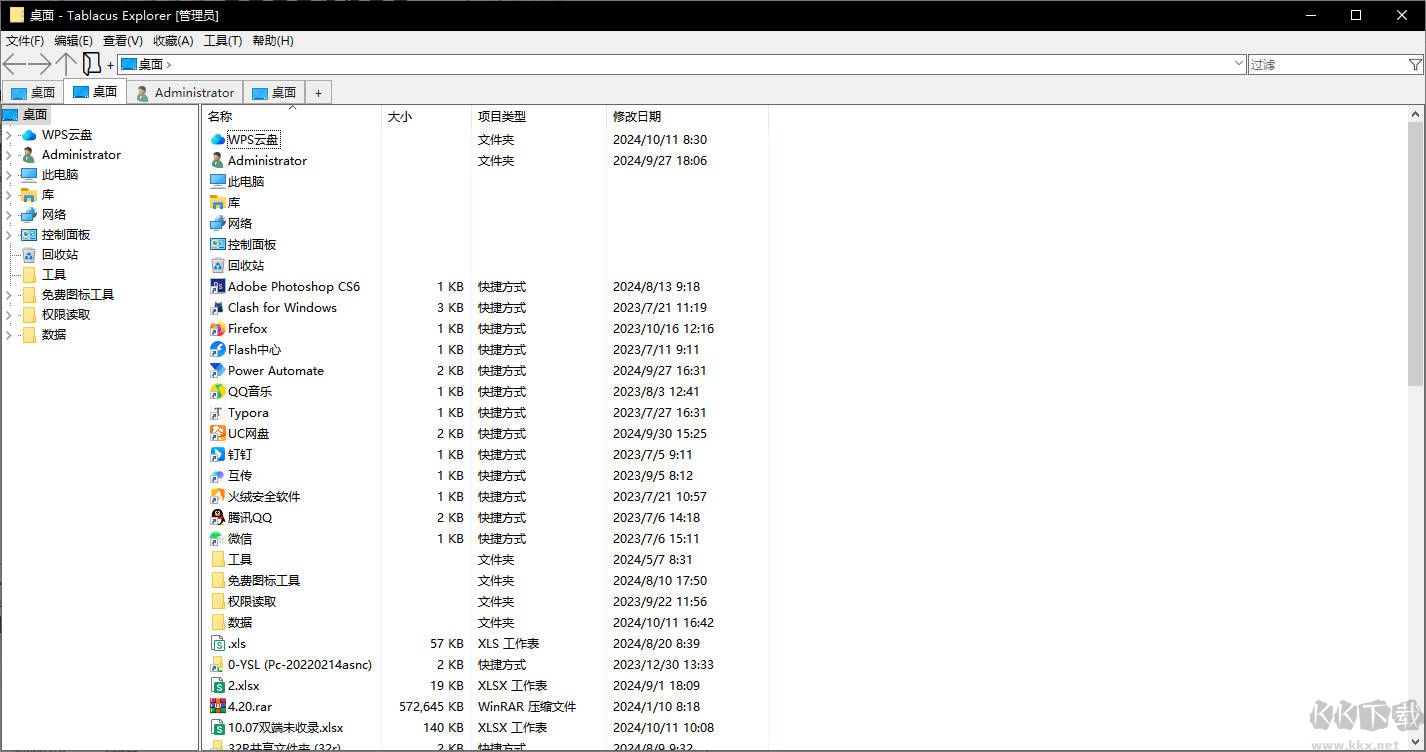This screenshot has height=752, width=1426.
Task: Click the 2024/10/11 16:42 date cell
Action: tap(663, 623)
